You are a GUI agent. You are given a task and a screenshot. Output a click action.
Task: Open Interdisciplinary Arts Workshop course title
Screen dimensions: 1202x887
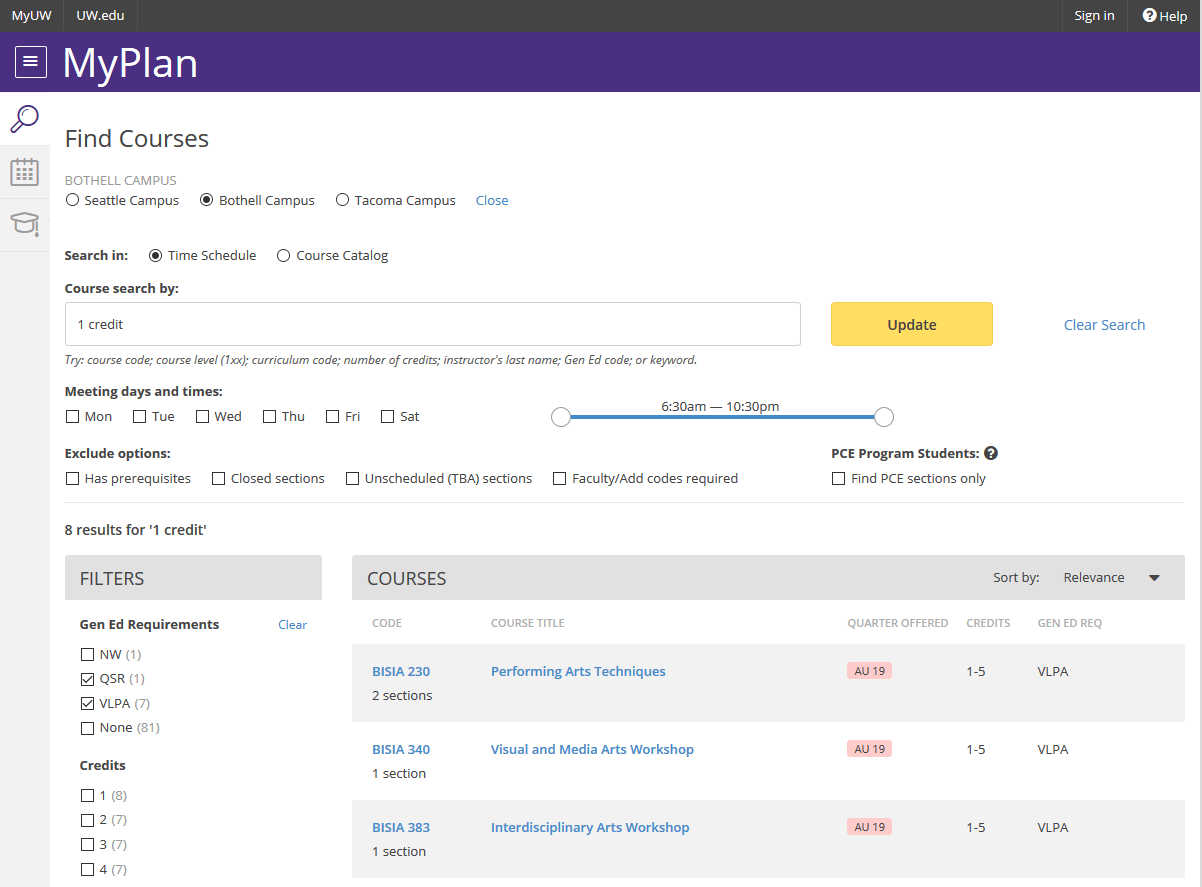[x=590, y=828]
